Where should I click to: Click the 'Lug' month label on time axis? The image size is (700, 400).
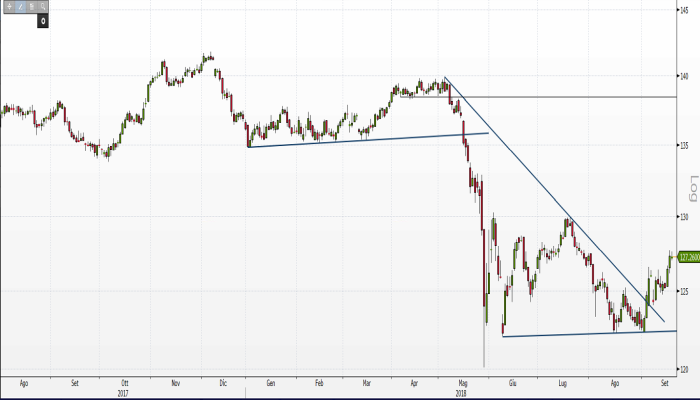[x=563, y=383]
